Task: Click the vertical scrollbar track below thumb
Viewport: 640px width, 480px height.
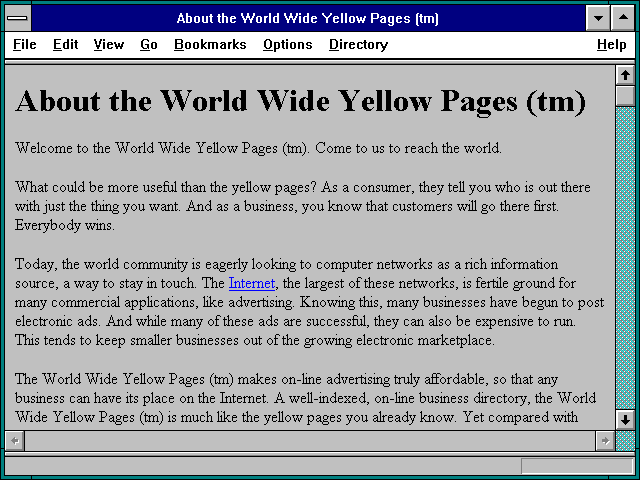Action: 625,258
